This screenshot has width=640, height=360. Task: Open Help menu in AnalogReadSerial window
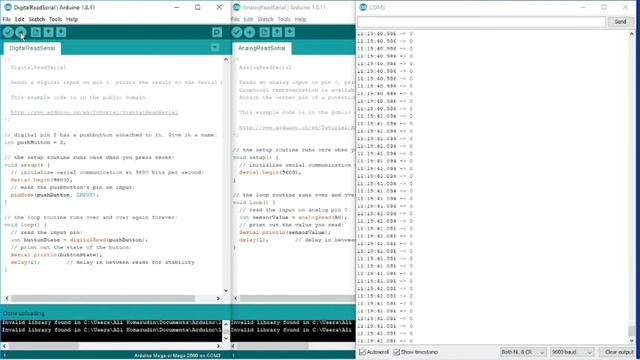(x=300, y=19)
